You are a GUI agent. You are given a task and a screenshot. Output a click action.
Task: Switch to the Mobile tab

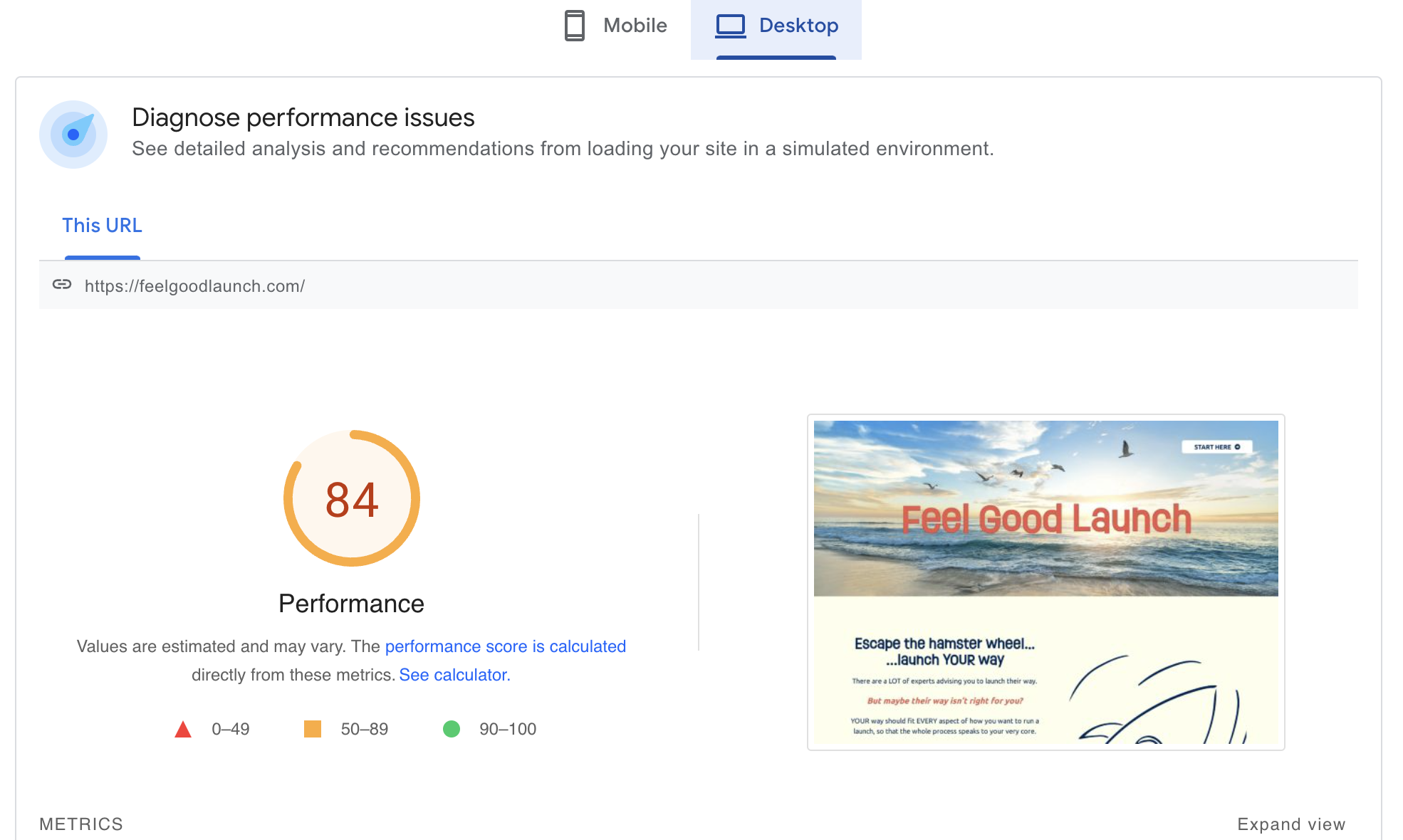[x=615, y=26]
